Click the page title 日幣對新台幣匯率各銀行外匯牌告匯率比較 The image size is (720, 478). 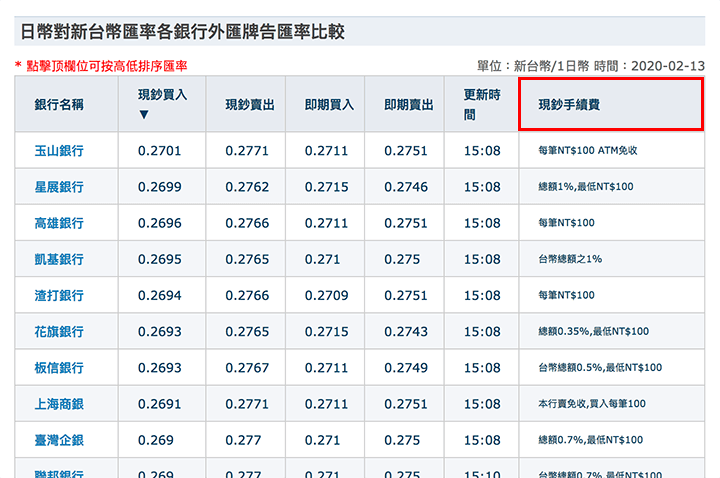(x=182, y=32)
